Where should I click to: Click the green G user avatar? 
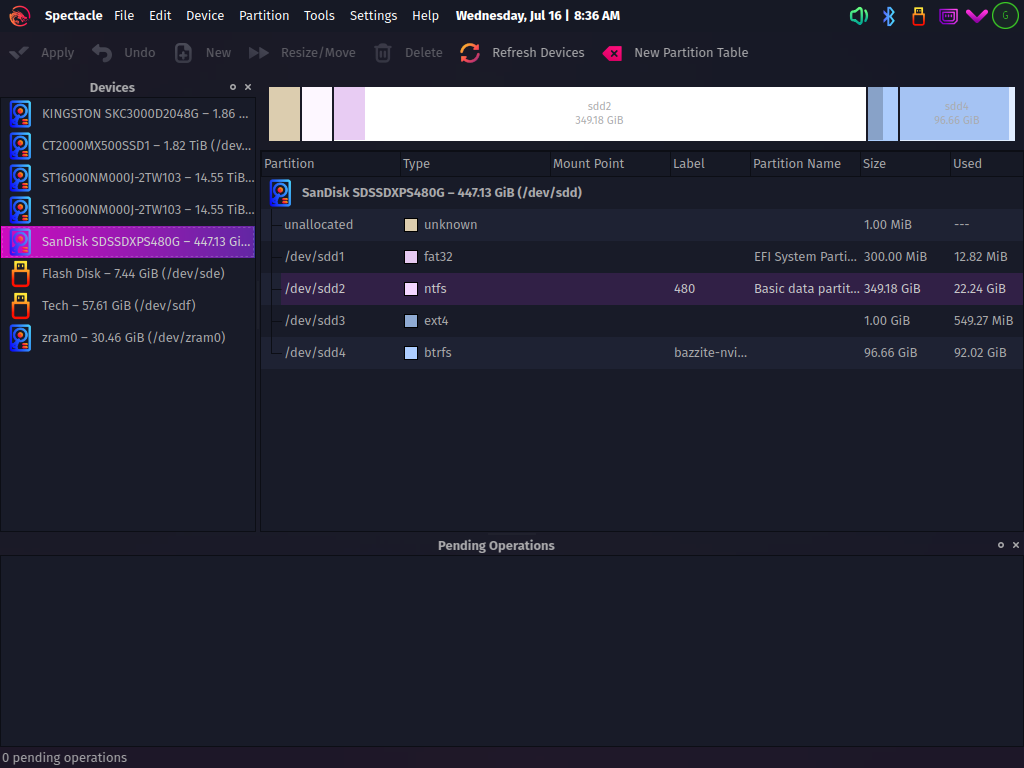[1005, 16]
